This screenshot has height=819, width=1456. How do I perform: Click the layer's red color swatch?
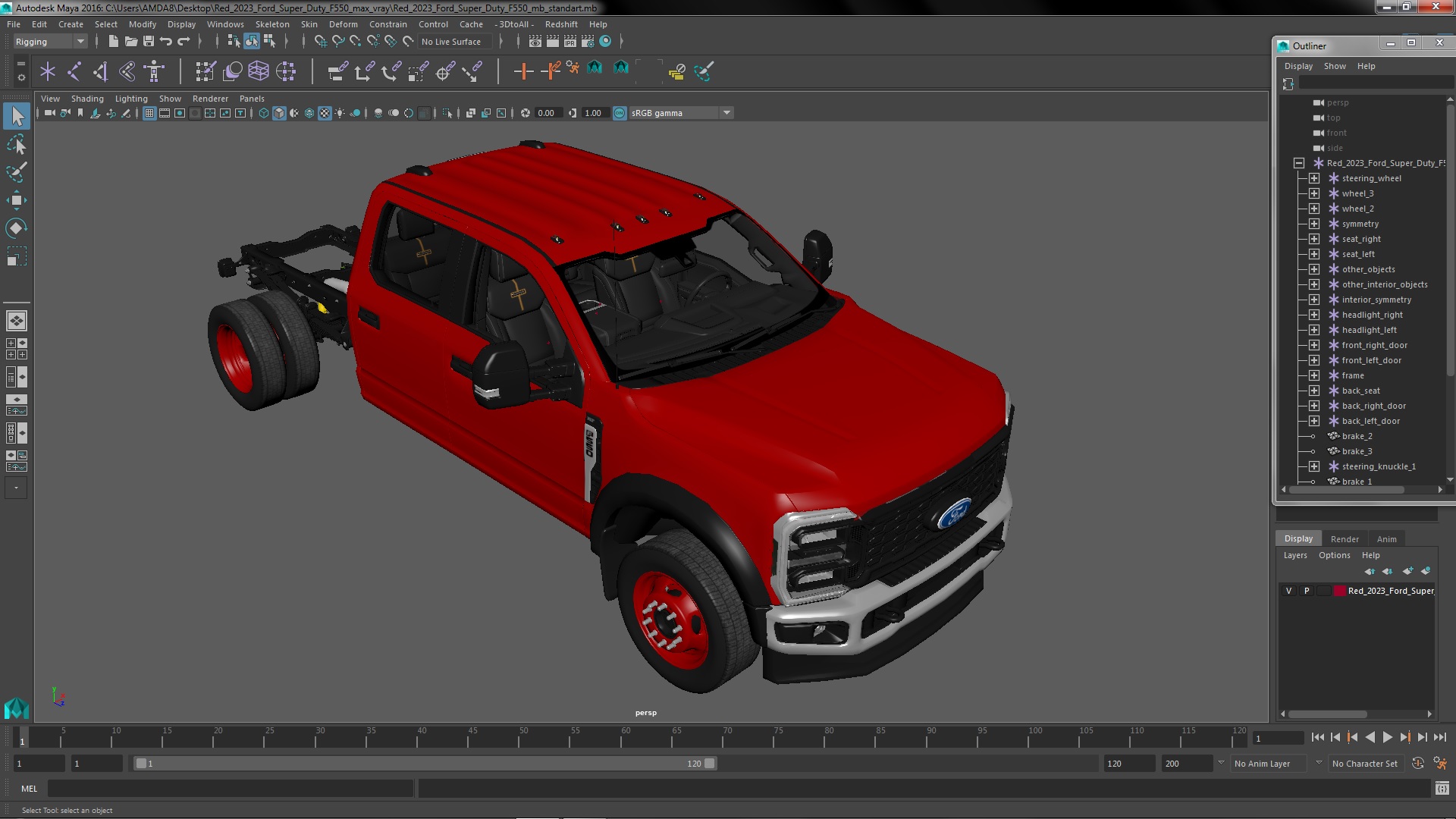[1340, 591]
